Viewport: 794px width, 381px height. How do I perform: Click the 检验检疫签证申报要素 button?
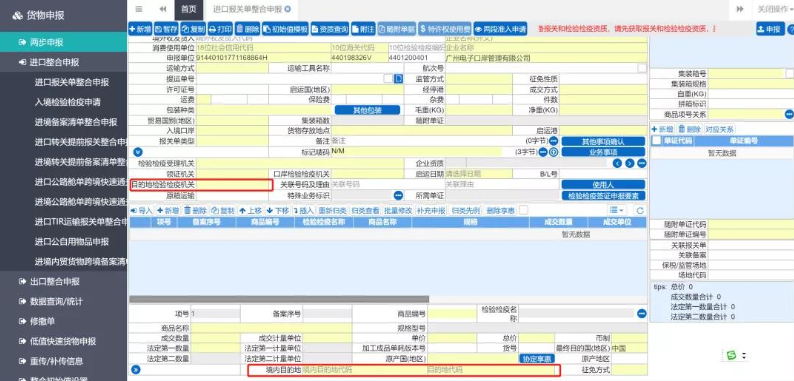[x=603, y=196]
